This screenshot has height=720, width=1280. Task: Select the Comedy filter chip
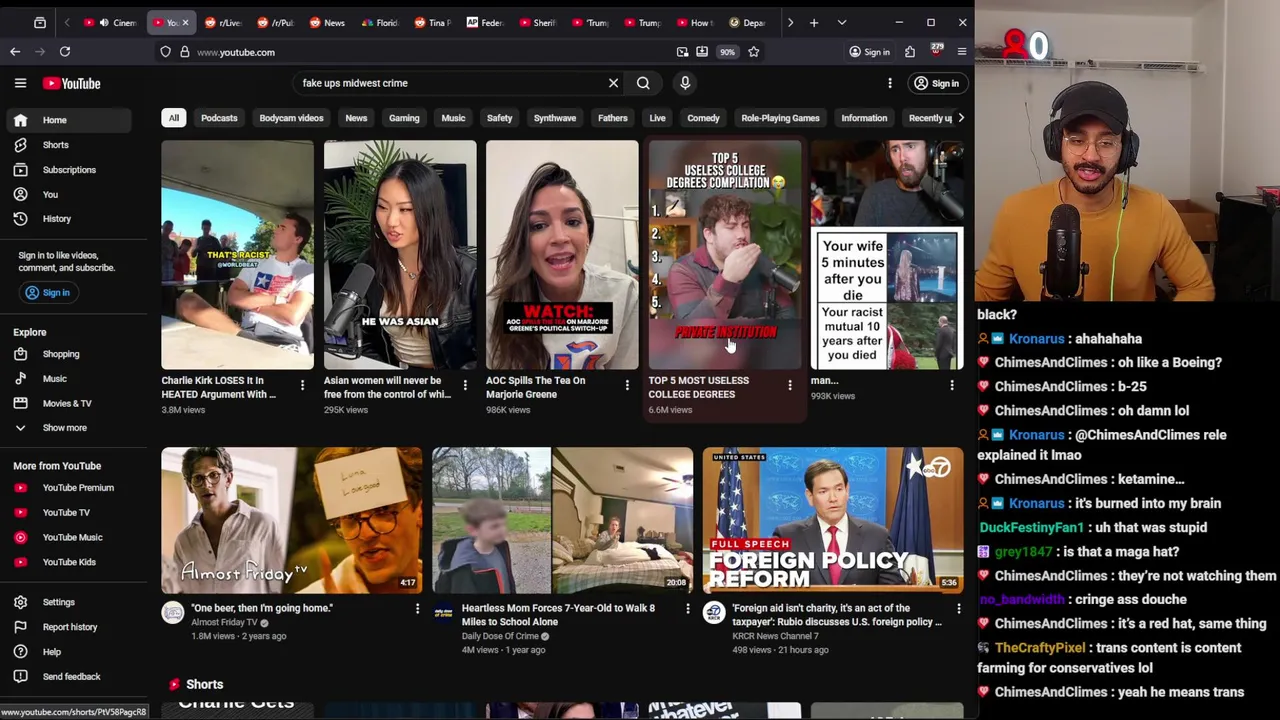pyautogui.click(x=703, y=118)
